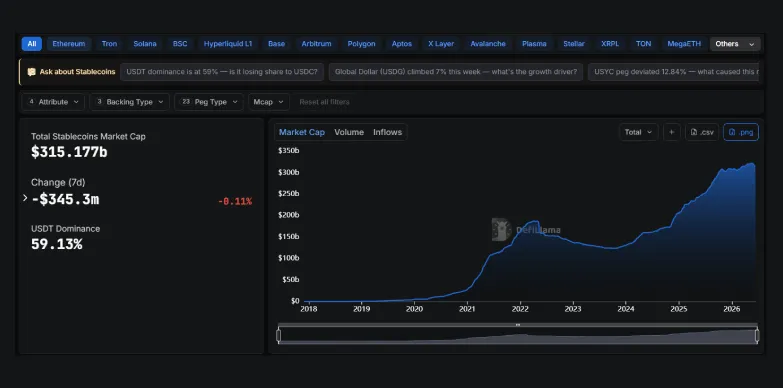Open the Others chains dropdown
The height and width of the screenshot is (388, 783).
click(x=735, y=44)
